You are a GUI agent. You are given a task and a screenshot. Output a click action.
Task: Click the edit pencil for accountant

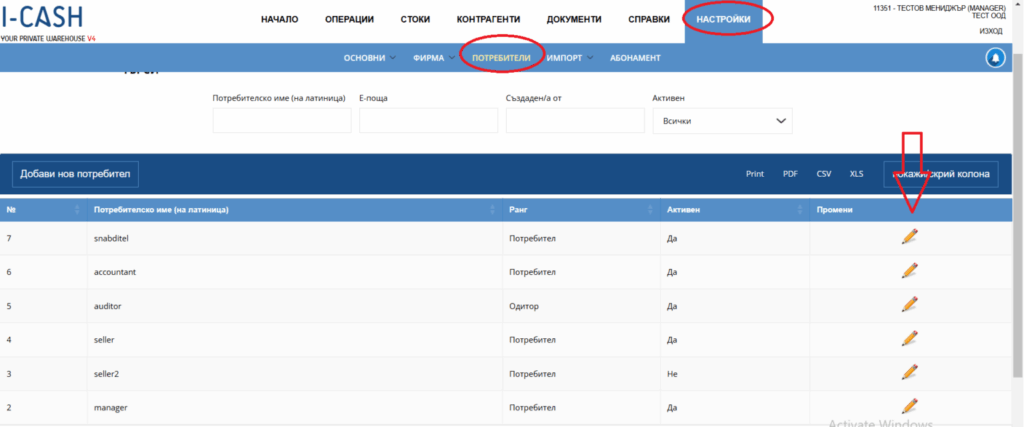(x=909, y=271)
